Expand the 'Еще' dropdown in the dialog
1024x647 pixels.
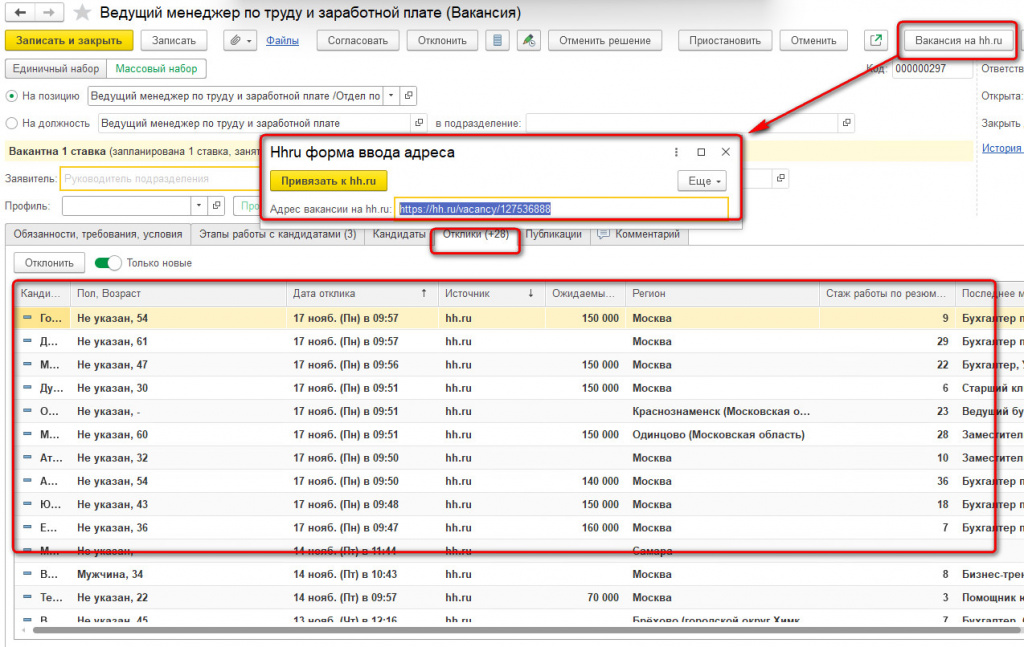[700, 181]
